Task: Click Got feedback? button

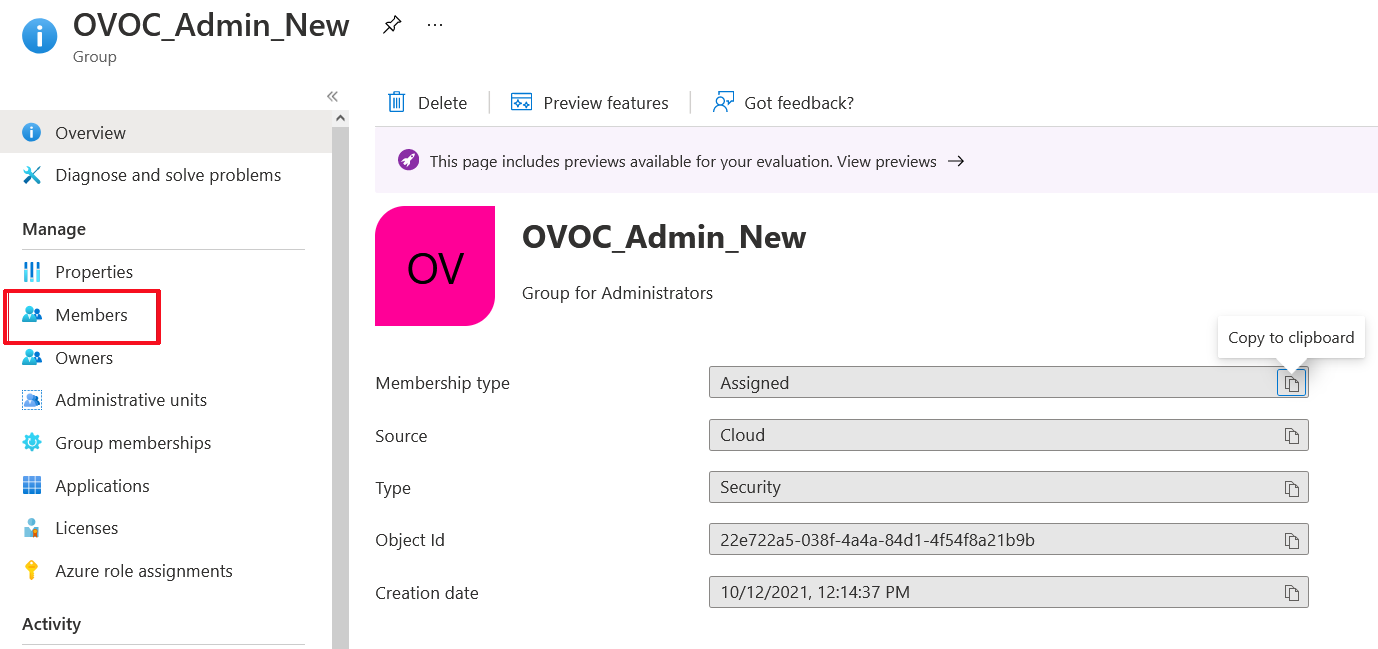Action: (783, 103)
